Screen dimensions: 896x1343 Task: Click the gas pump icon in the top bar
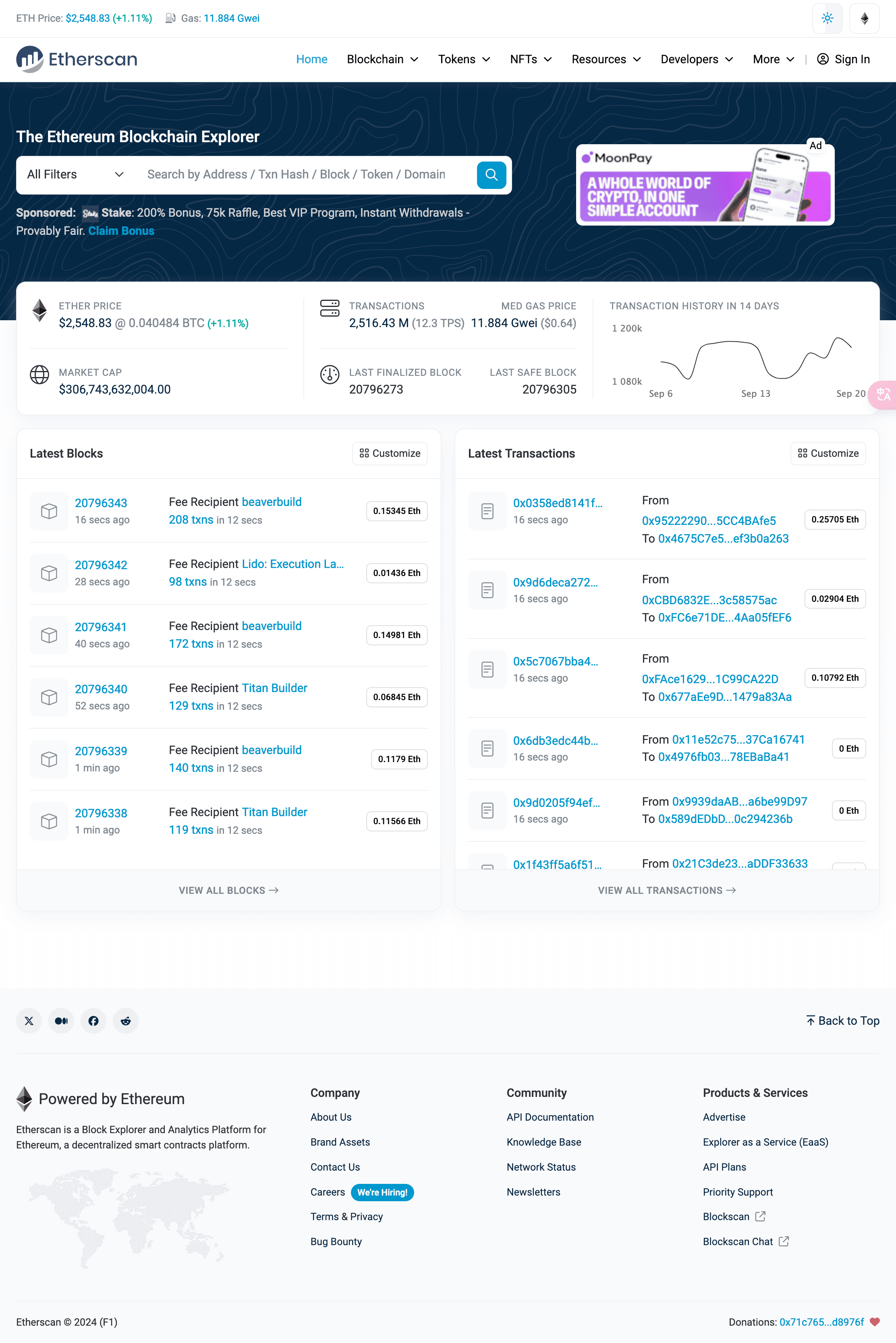coord(170,18)
